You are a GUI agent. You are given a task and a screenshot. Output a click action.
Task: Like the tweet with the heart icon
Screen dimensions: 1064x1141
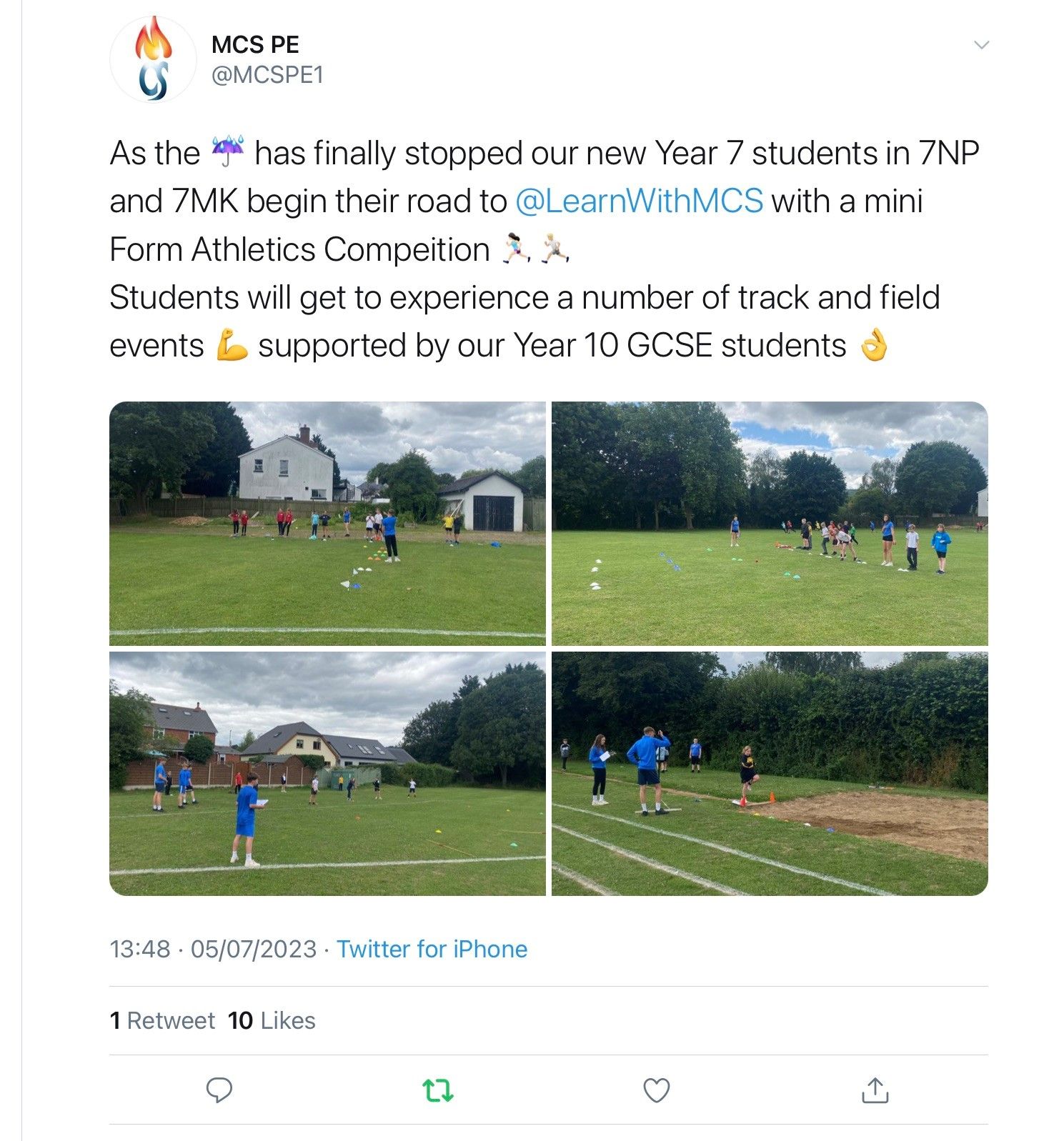pos(657,1090)
